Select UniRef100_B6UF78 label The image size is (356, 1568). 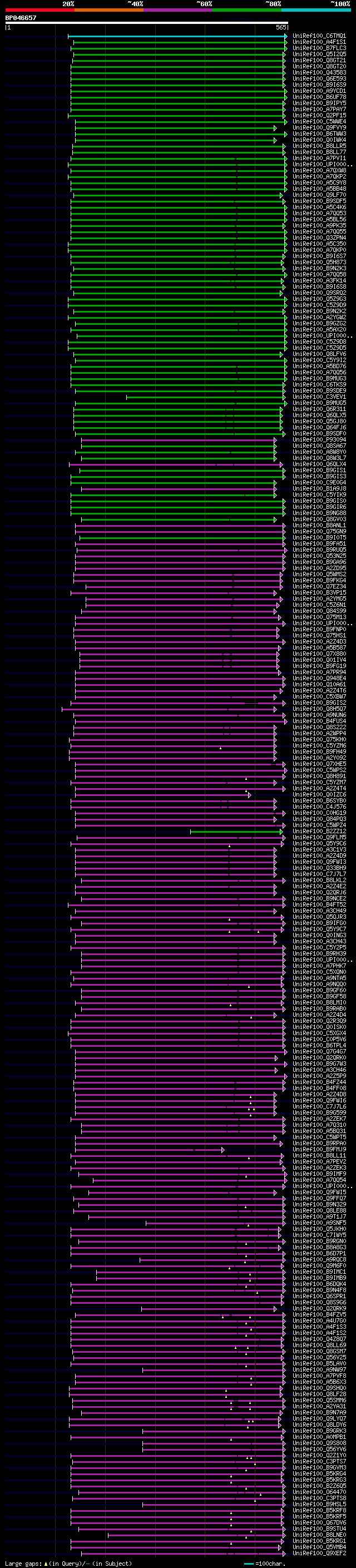click(x=319, y=97)
